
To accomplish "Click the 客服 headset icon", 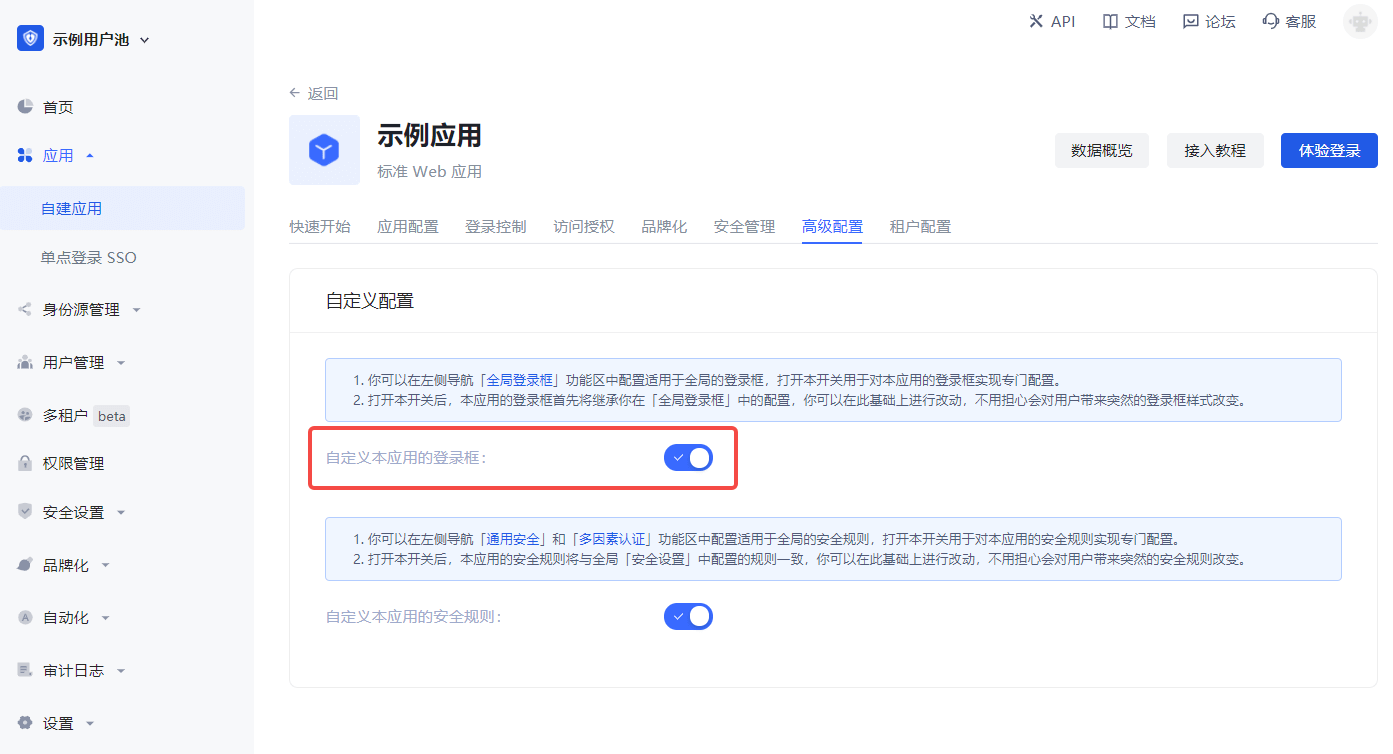I will pyautogui.click(x=1271, y=21).
